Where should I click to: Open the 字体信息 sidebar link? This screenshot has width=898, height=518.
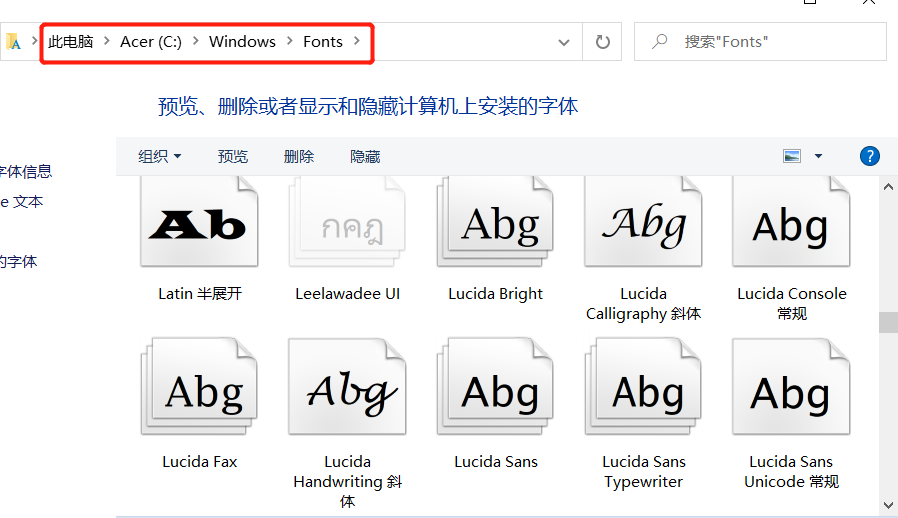coord(26,171)
